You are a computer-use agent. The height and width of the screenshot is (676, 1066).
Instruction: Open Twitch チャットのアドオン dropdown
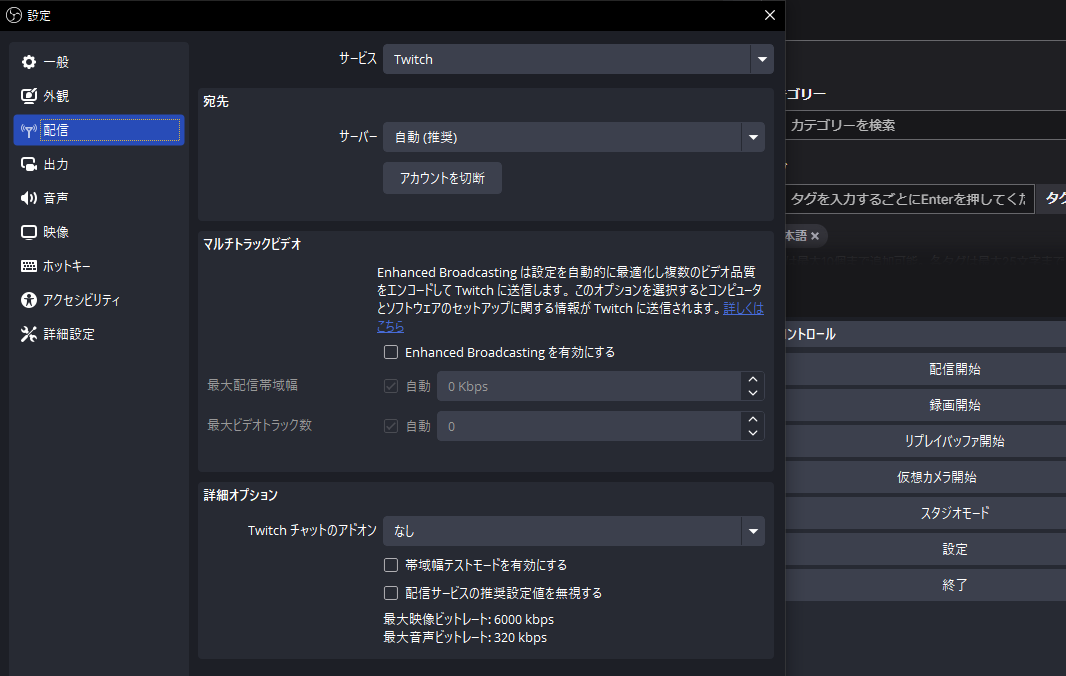click(x=573, y=531)
